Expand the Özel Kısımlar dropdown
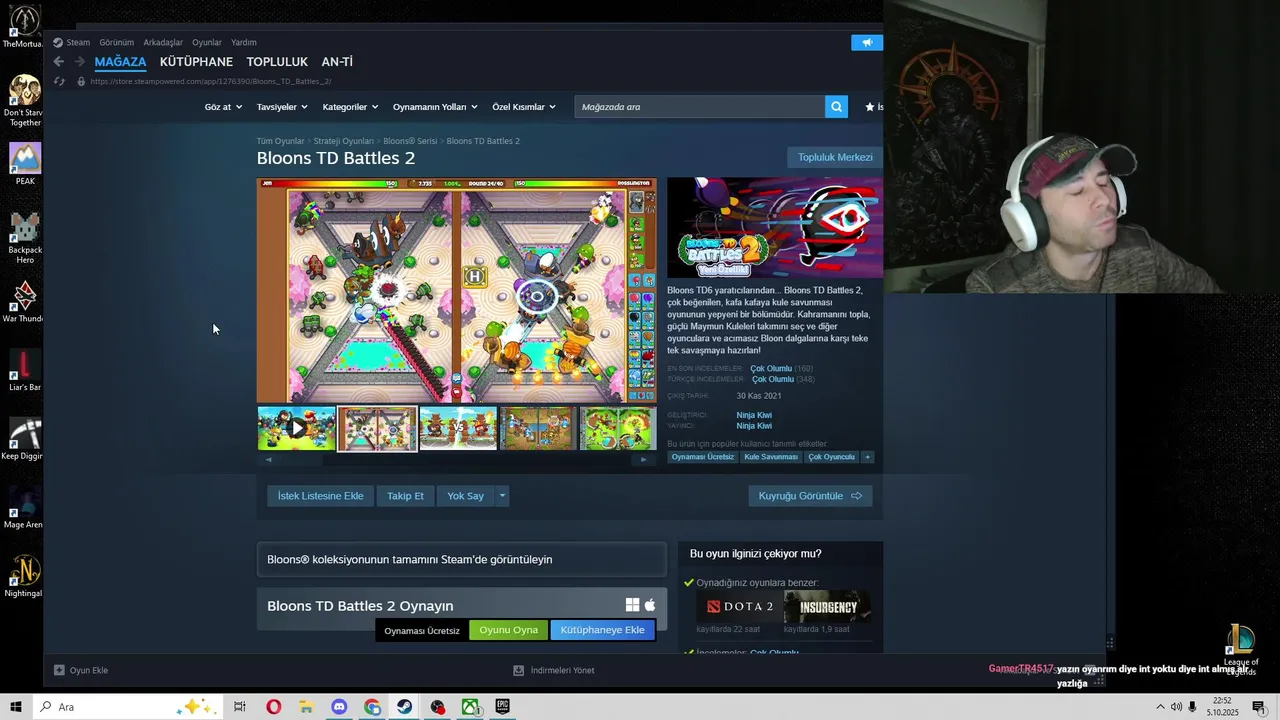1280x720 pixels. (x=524, y=107)
